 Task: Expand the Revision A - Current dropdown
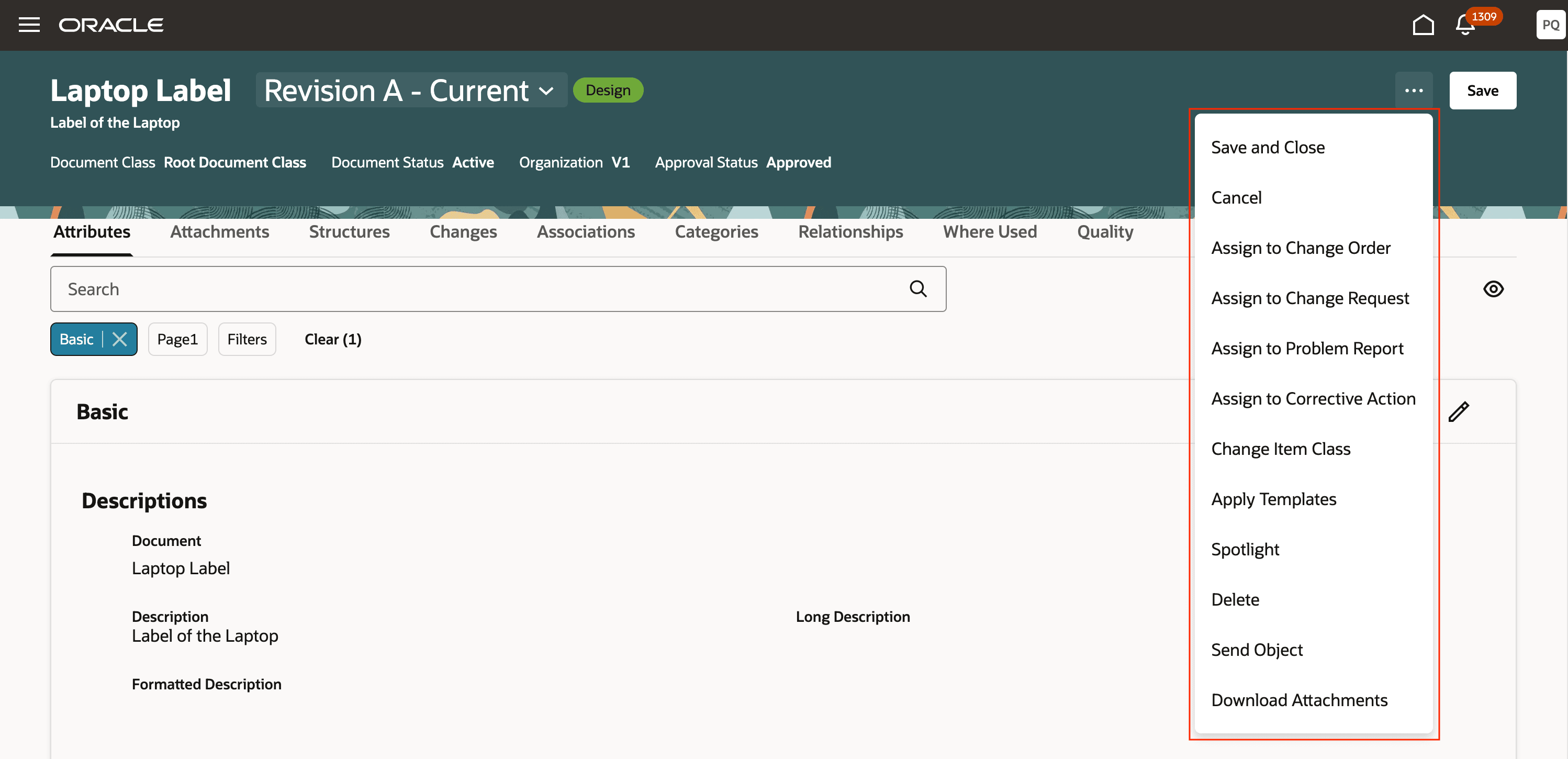click(x=411, y=91)
